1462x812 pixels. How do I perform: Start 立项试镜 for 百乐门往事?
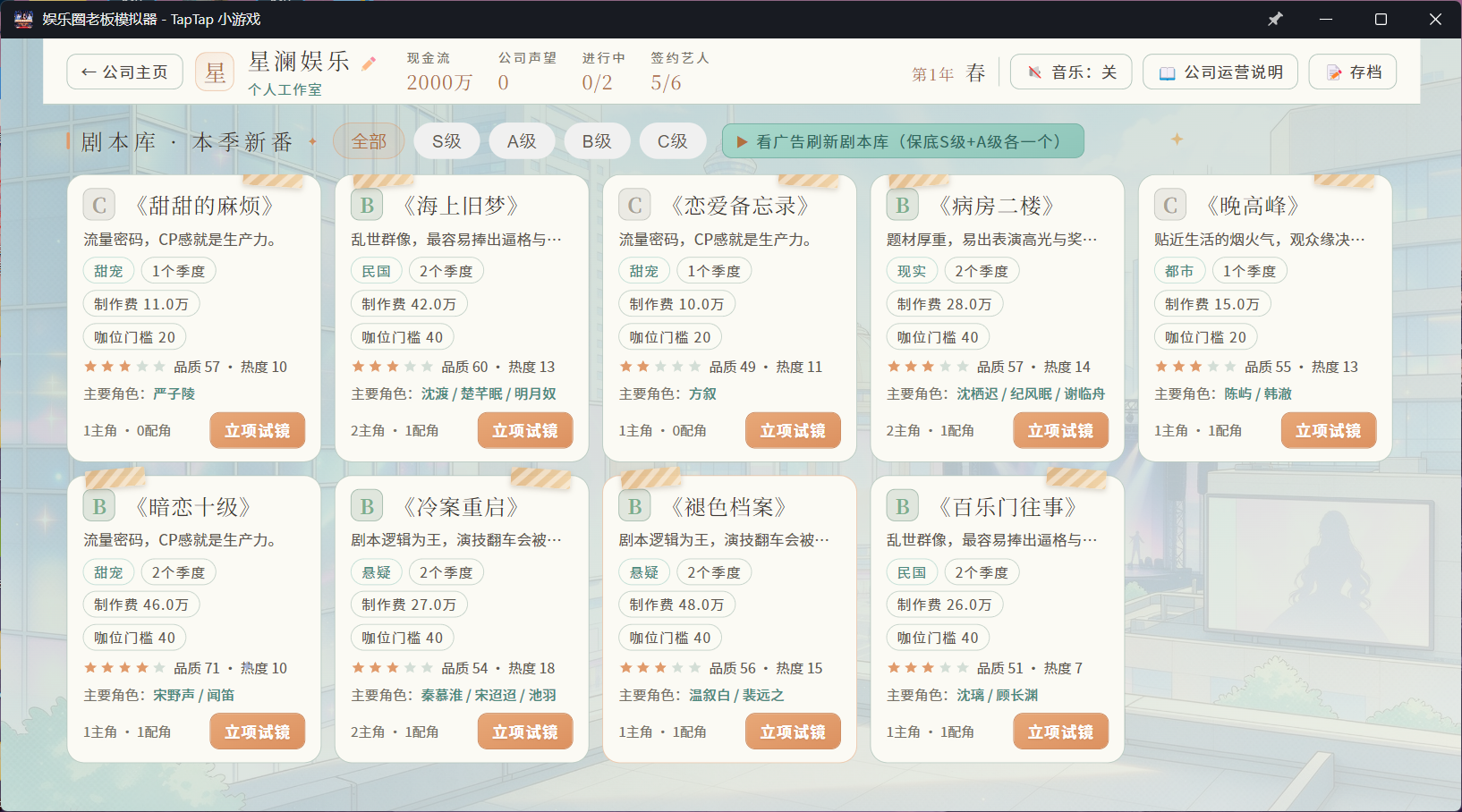coord(1060,732)
